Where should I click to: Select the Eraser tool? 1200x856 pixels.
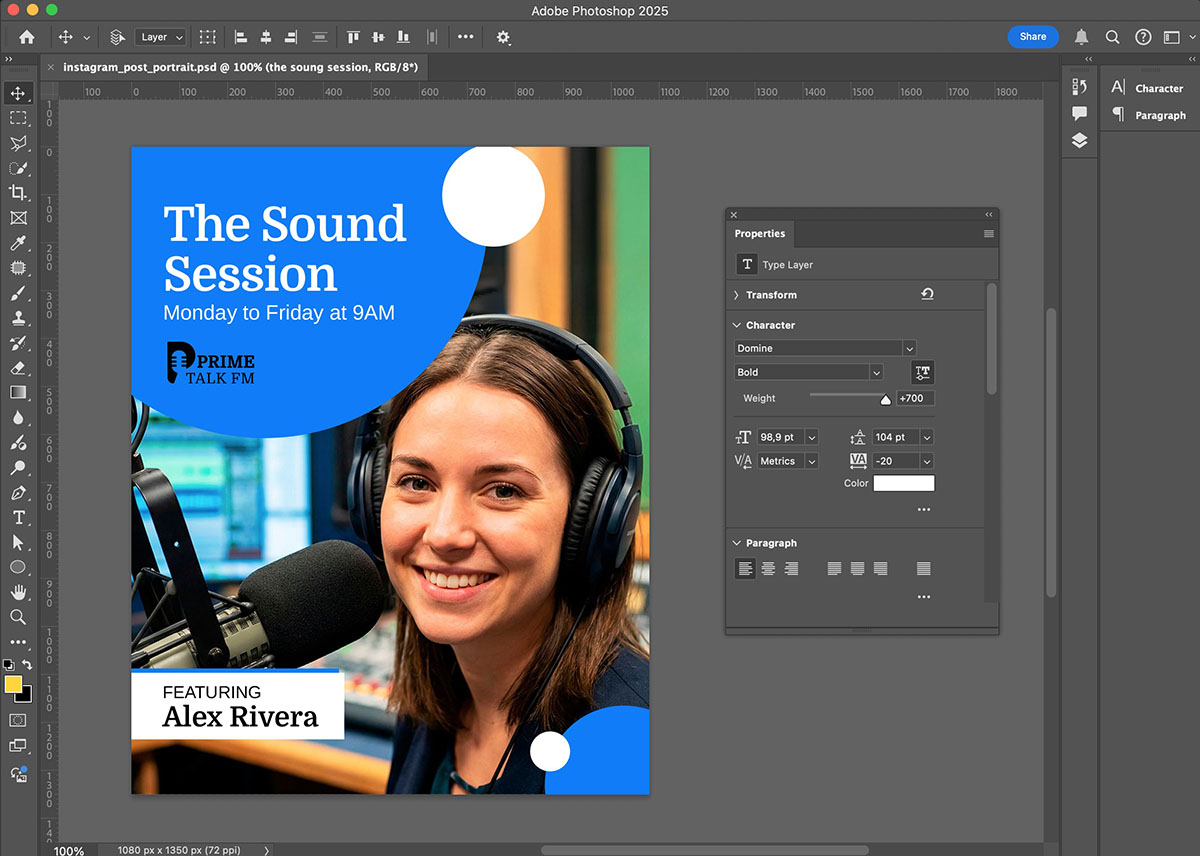tap(18, 368)
